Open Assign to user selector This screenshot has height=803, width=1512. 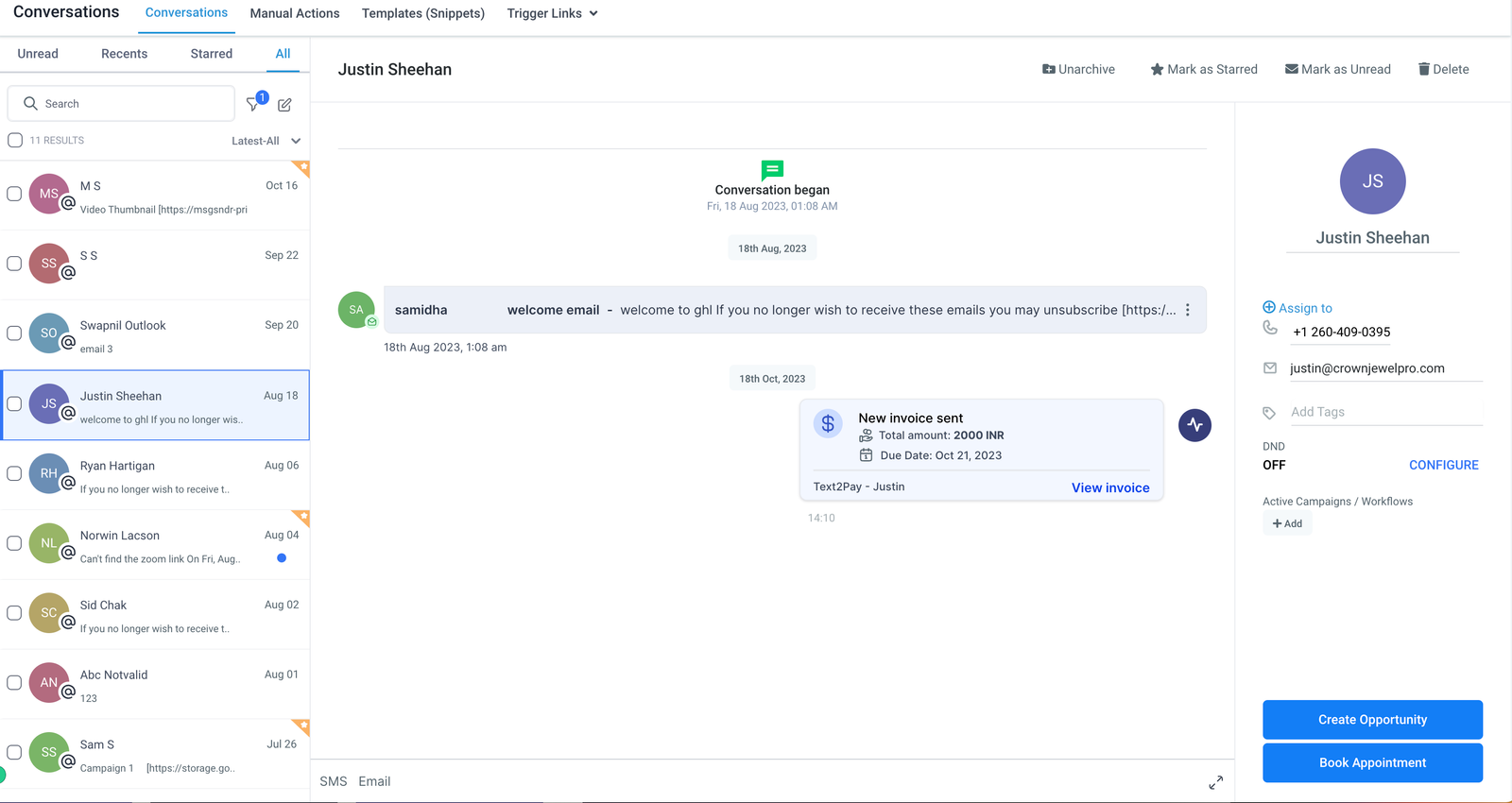(1297, 308)
